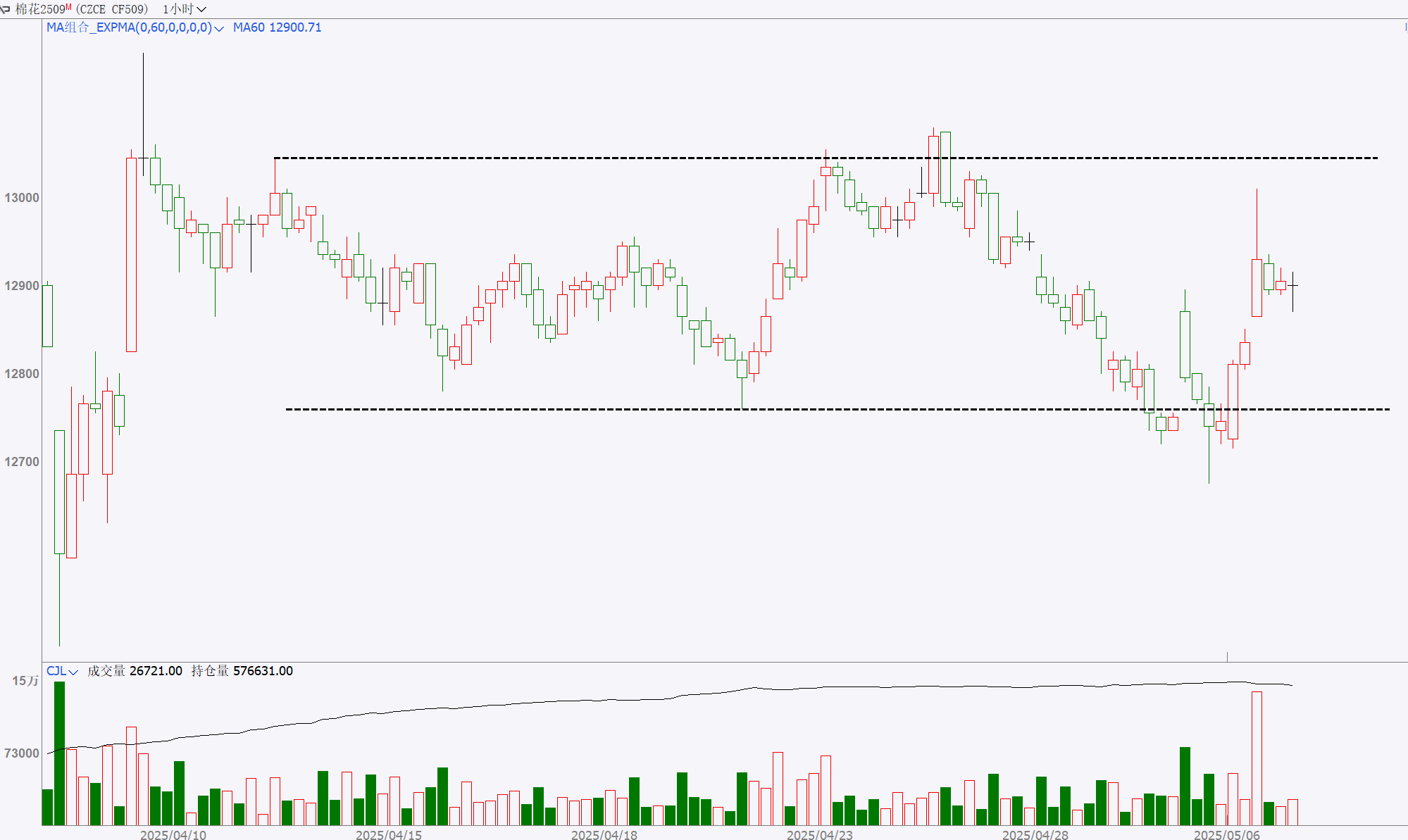Select the lower dashed support line
This screenshot has height=840, width=1408.
click(837, 409)
